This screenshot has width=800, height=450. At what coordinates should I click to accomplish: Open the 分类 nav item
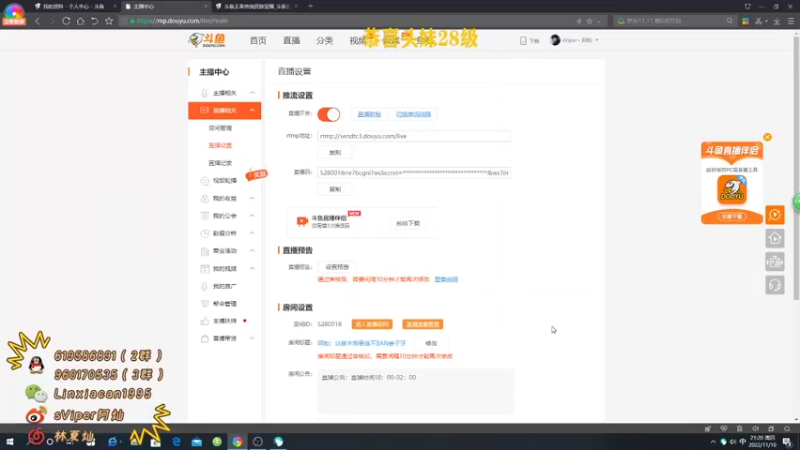(324, 40)
